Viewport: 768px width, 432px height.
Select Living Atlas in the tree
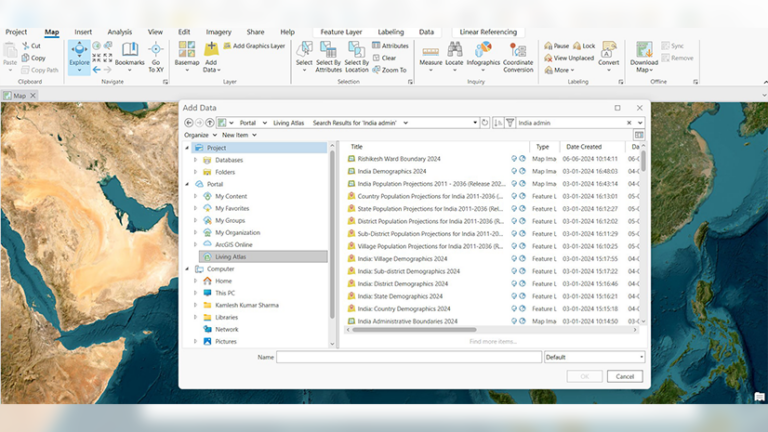[x=263, y=257]
